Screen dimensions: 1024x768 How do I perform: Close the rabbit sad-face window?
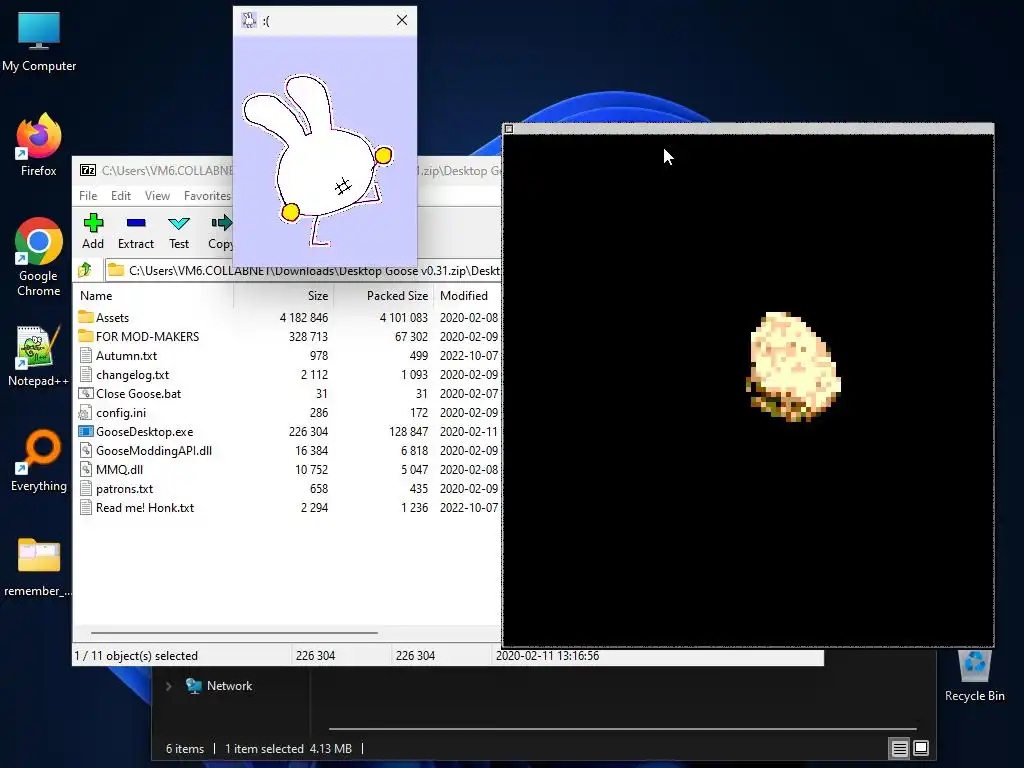coord(402,20)
